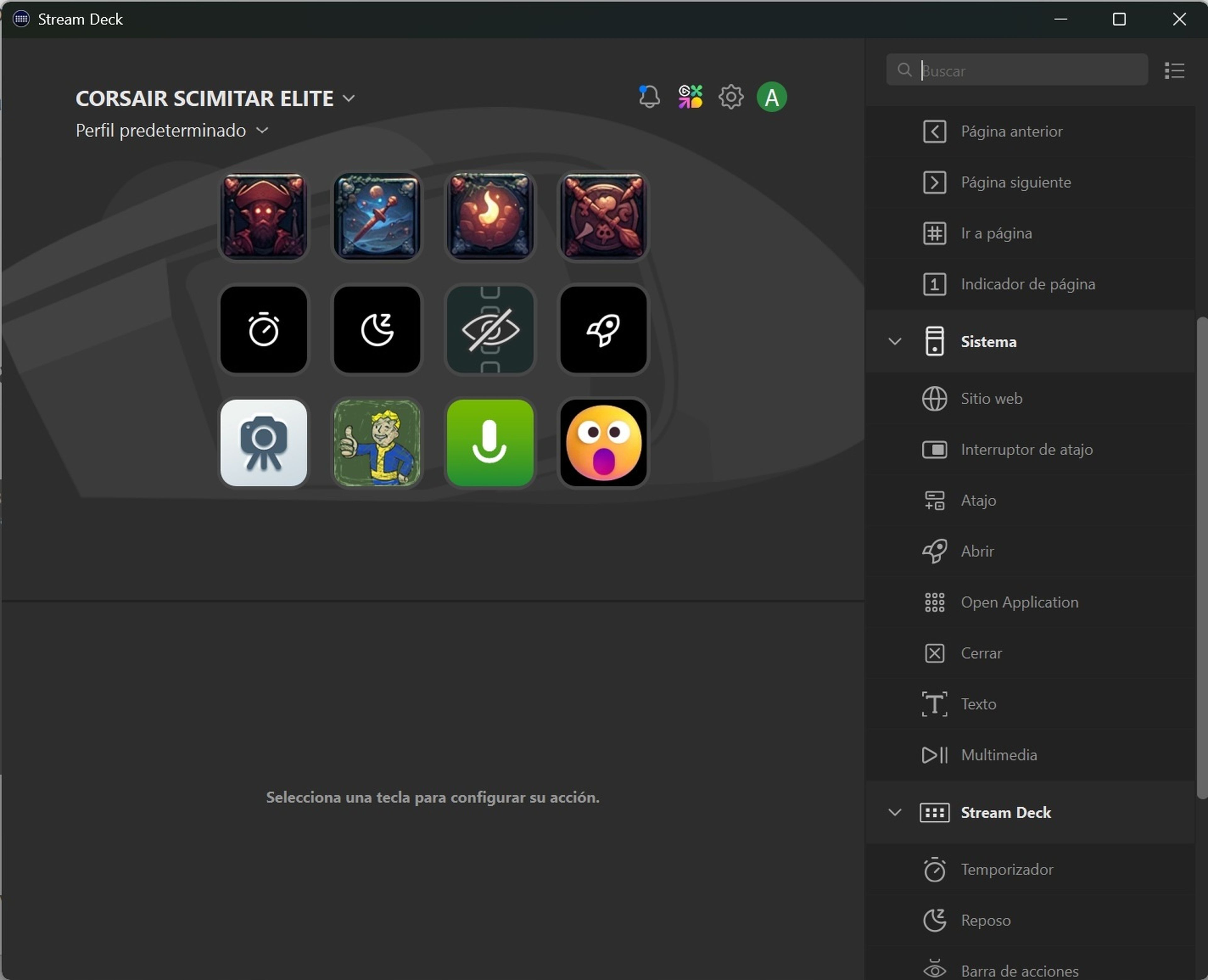Select the crossed-out eye action bar key

click(x=490, y=330)
